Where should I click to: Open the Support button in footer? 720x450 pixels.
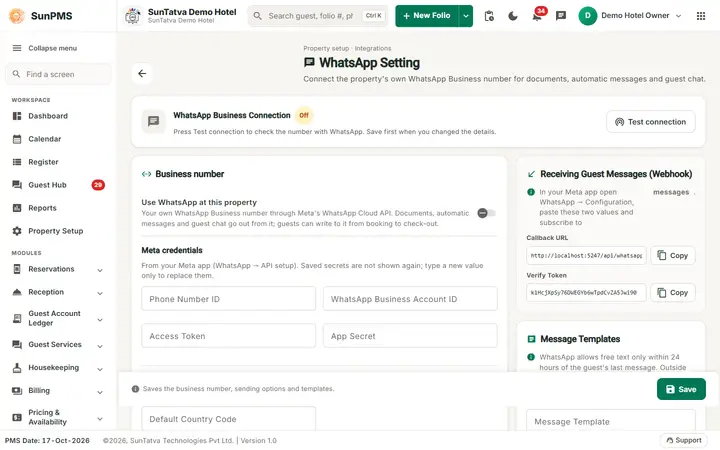click(684, 440)
